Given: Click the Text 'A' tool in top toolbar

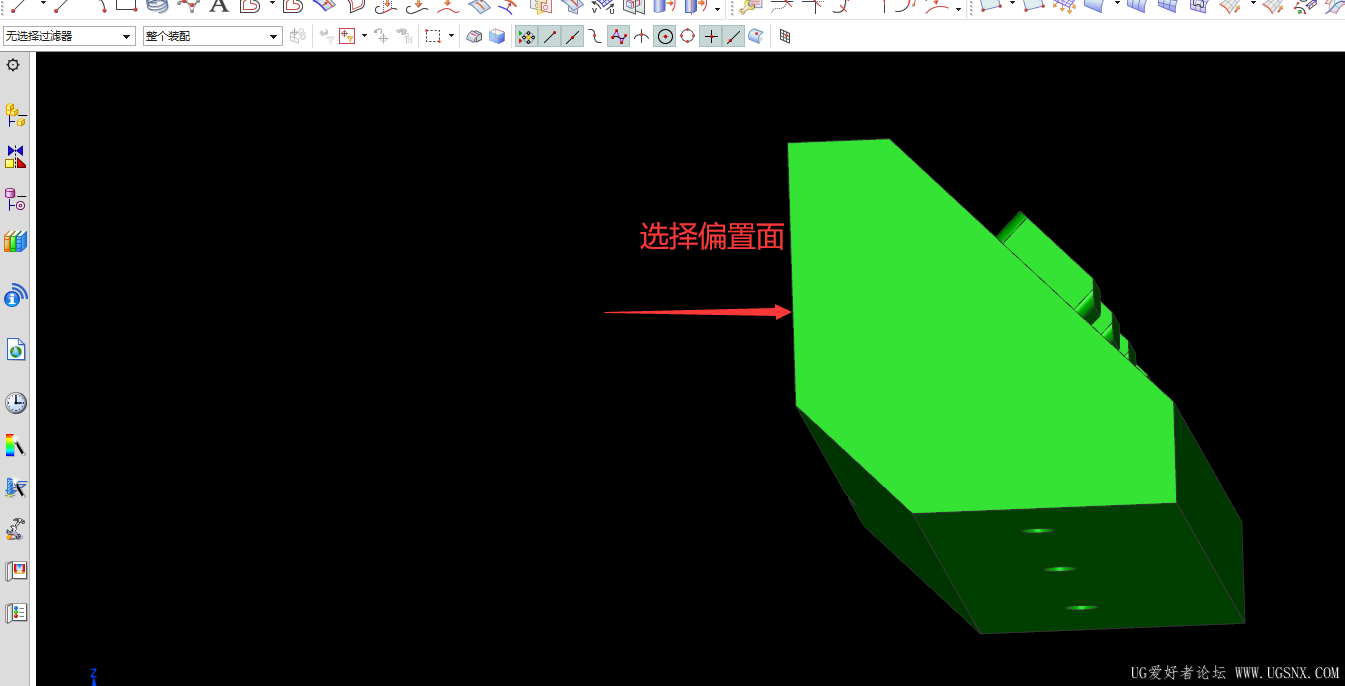Looking at the screenshot, I should click(218, 6).
